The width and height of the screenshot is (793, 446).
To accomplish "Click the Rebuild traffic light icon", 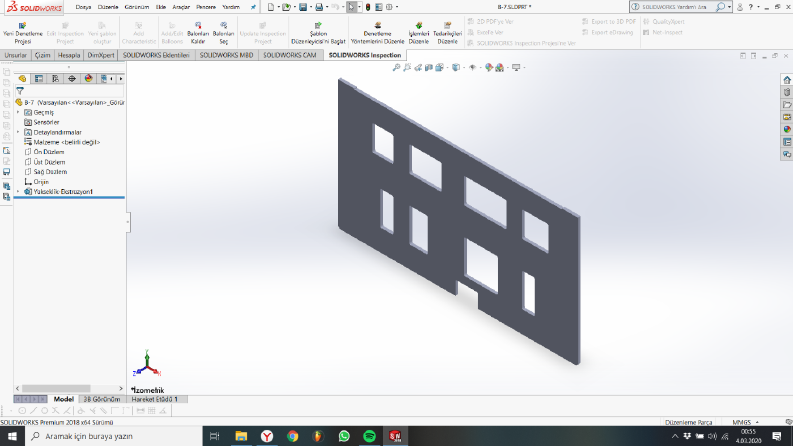I will click(x=368, y=7).
